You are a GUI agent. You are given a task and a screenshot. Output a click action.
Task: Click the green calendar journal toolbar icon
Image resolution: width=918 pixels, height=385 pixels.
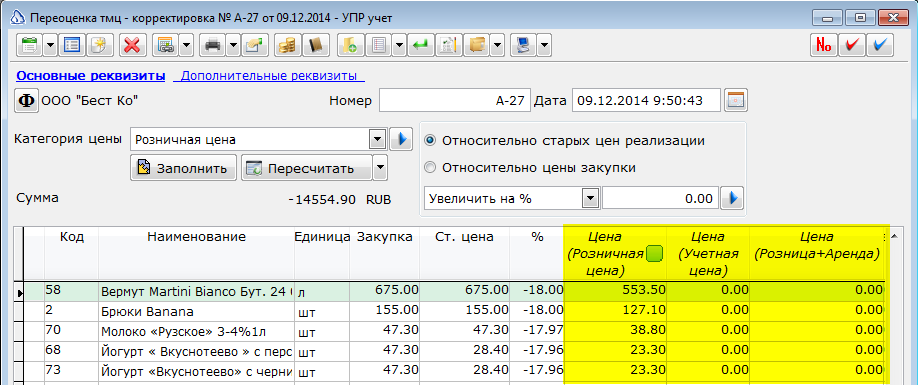[x=29, y=45]
